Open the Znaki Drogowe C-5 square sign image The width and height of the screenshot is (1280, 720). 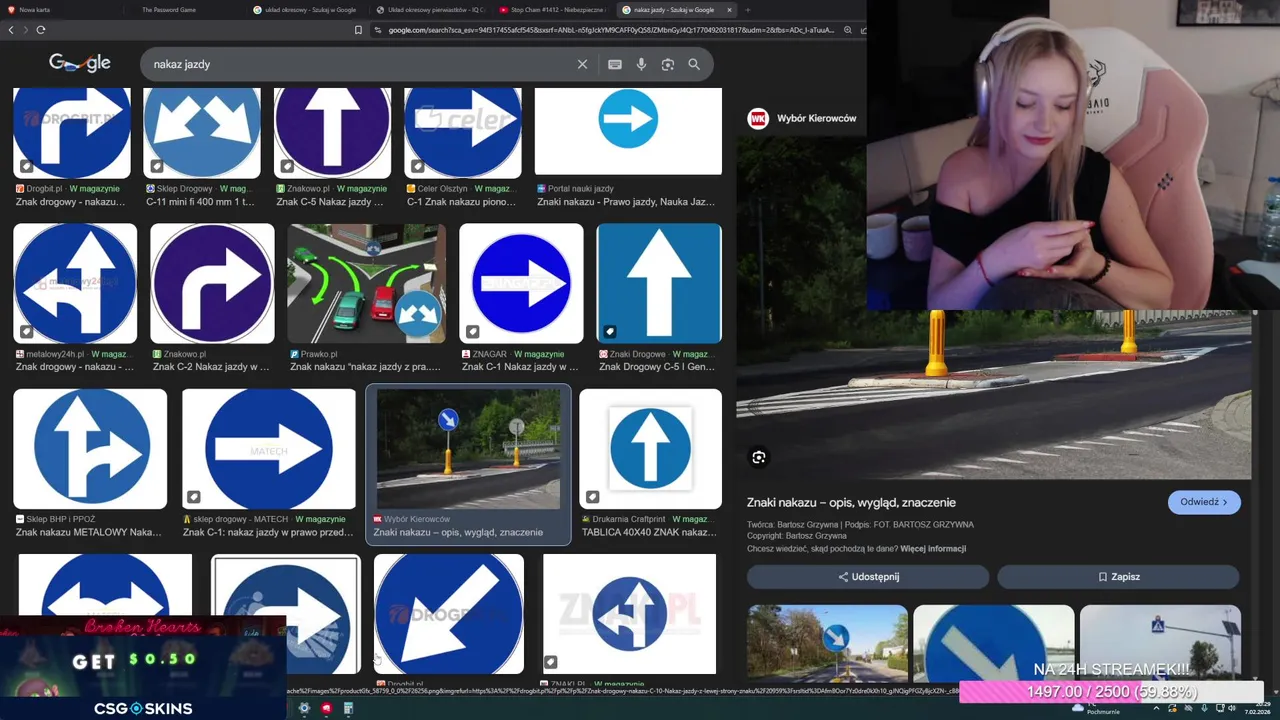659,283
